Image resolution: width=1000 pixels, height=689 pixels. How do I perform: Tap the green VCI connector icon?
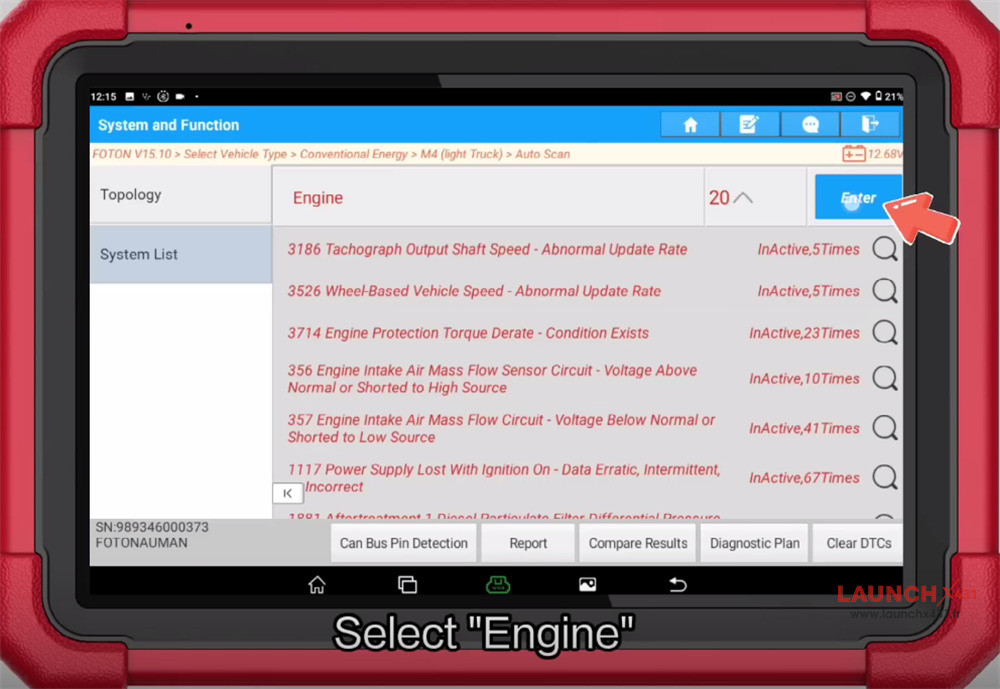(x=497, y=584)
